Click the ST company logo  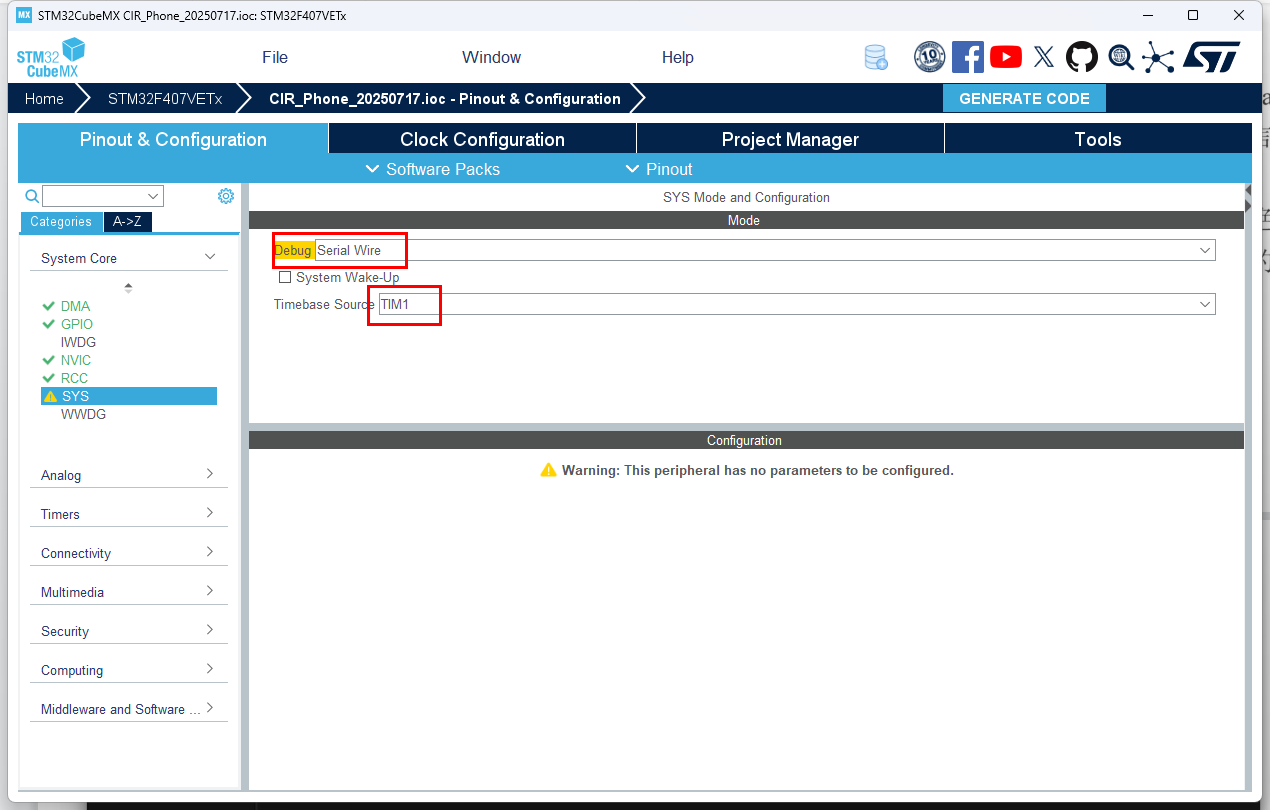tap(1211, 57)
